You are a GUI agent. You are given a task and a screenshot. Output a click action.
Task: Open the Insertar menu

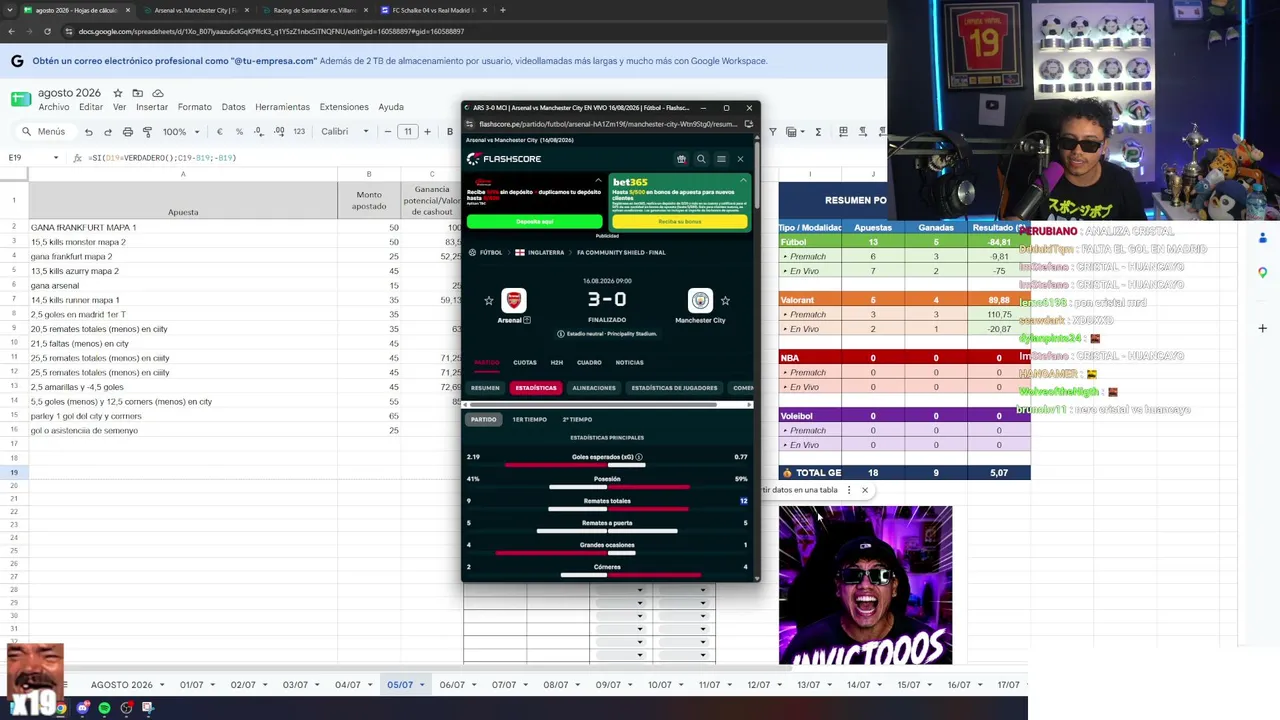(x=152, y=107)
